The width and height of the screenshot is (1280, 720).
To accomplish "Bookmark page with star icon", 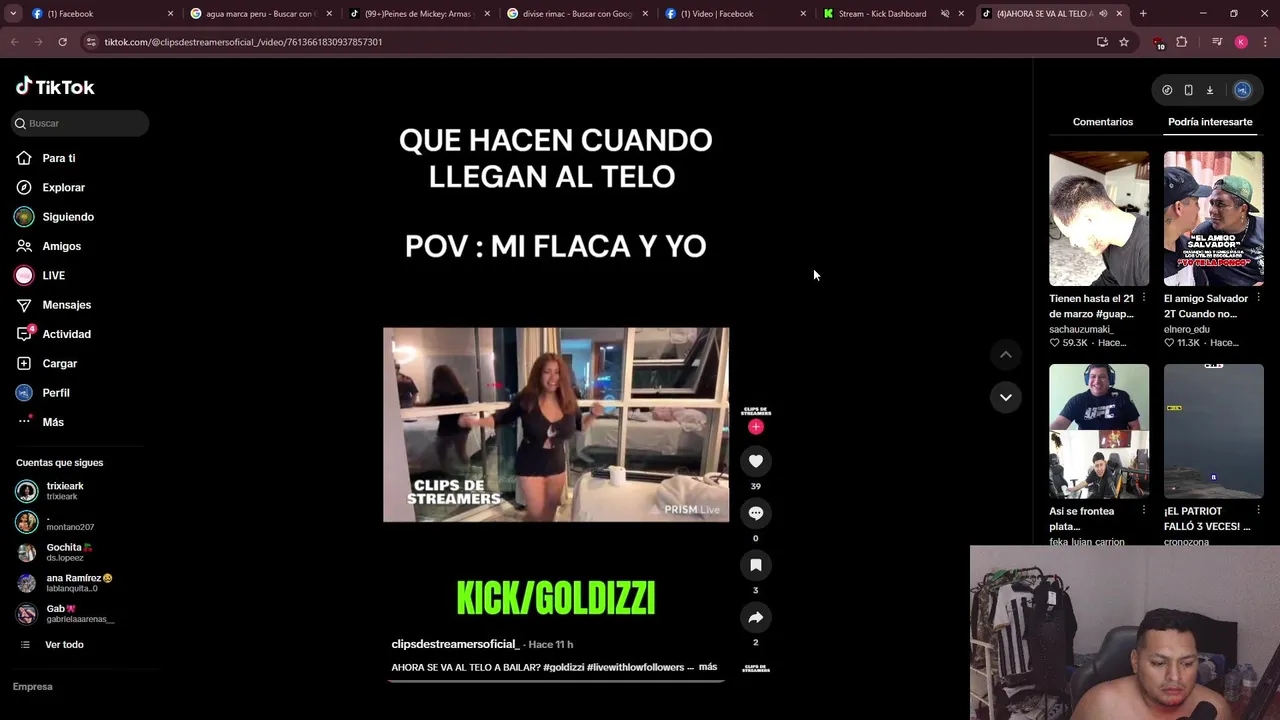I will [1124, 42].
